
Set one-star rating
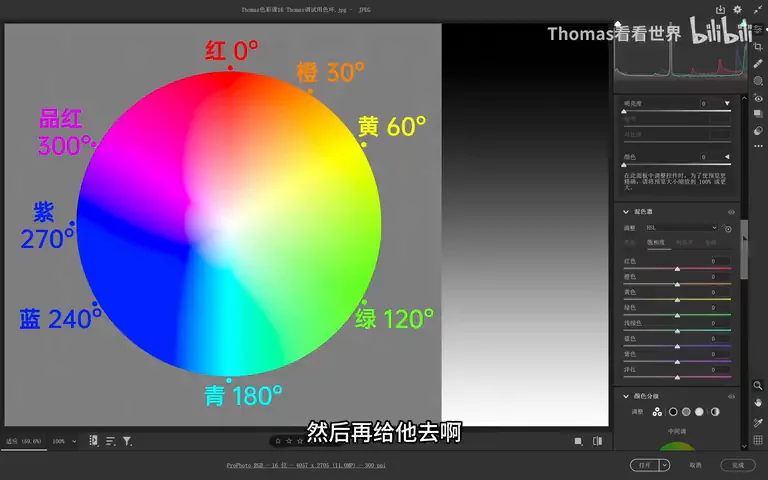(278, 441)
